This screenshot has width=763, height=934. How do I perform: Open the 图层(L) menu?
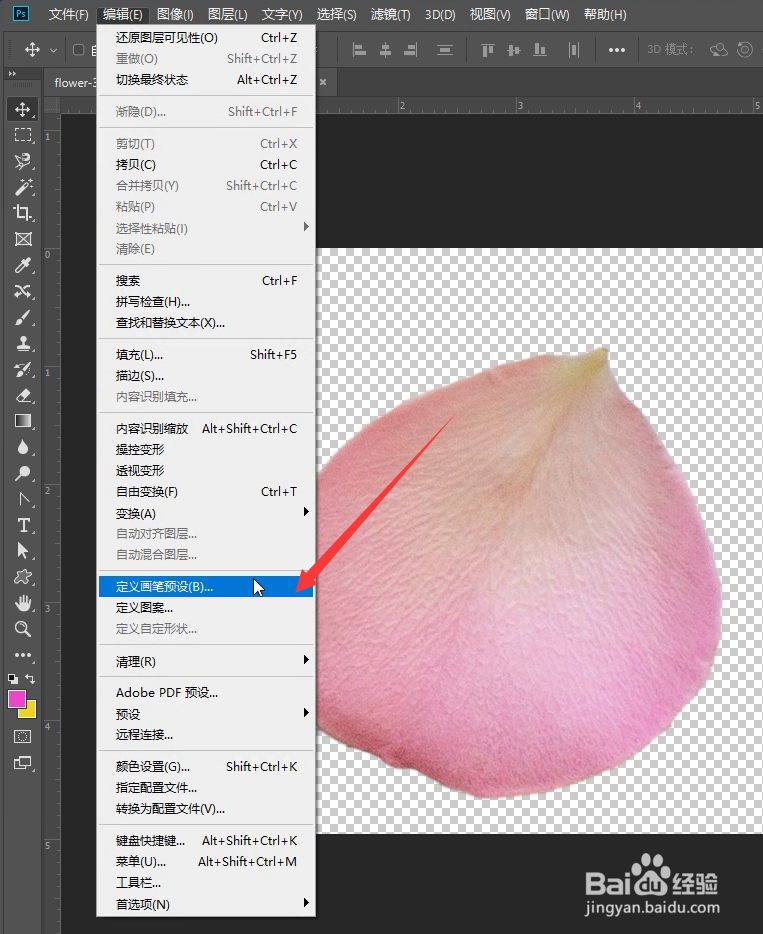(x=228, y=14)
